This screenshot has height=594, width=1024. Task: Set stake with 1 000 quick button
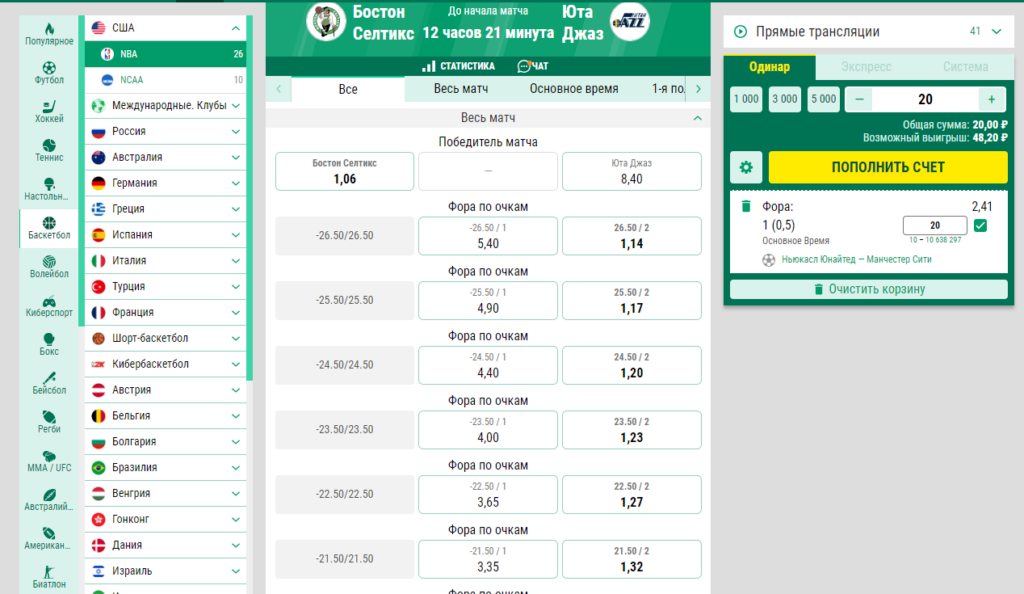point(746,99)
